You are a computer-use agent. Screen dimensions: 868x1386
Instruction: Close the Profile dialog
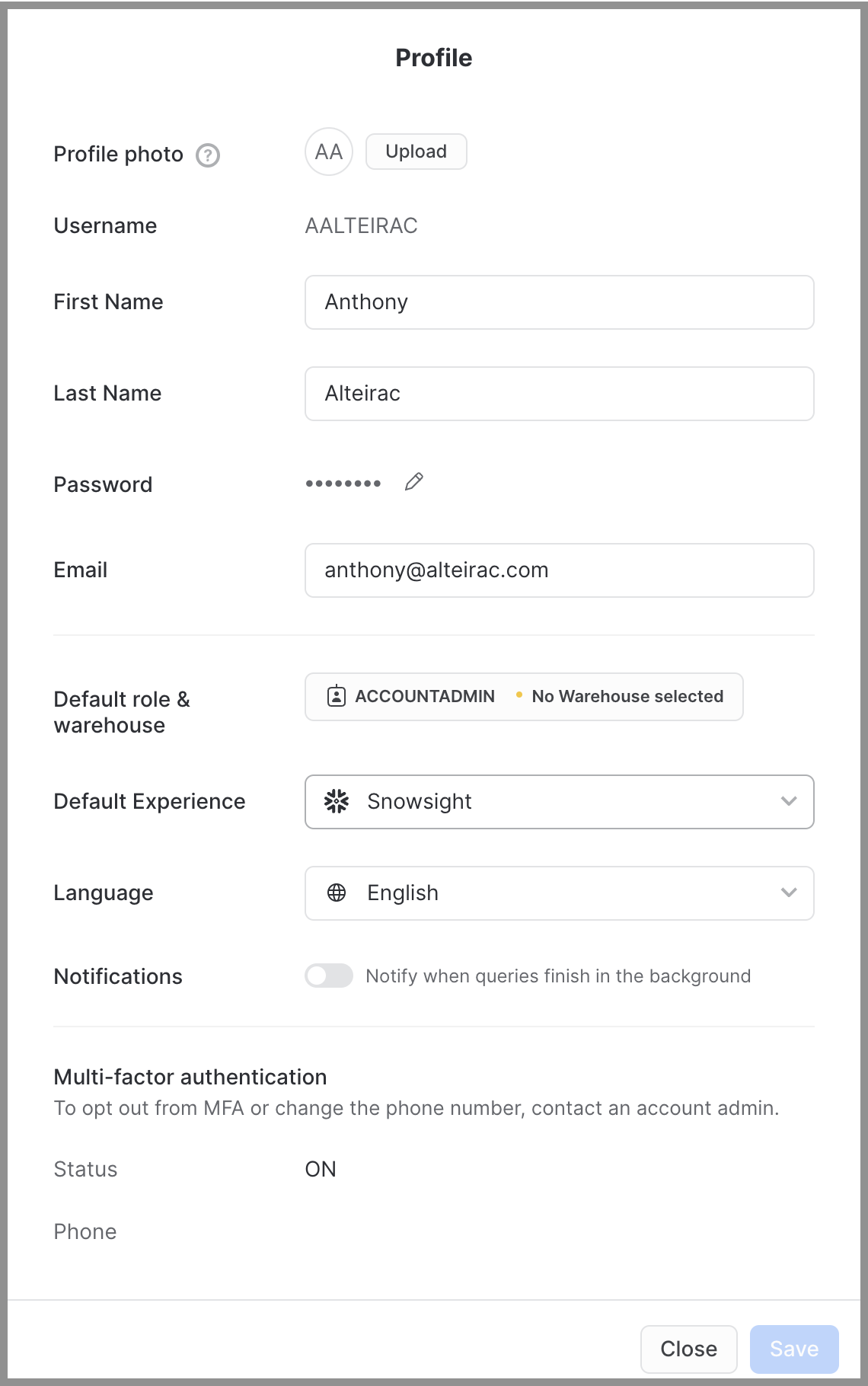pos(689,1349)
